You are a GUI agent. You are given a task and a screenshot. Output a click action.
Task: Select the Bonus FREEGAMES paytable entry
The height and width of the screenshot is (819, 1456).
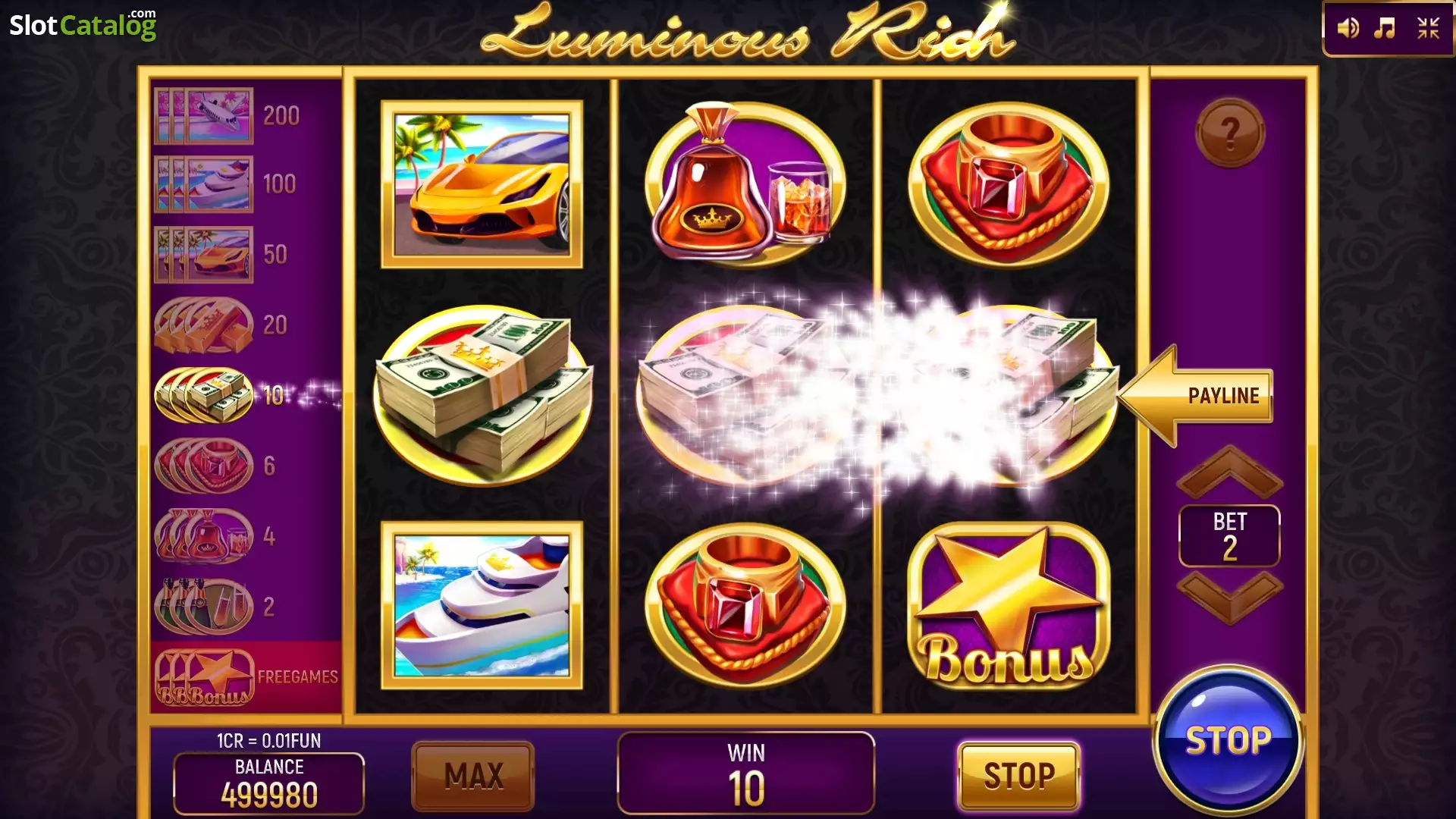246,677
